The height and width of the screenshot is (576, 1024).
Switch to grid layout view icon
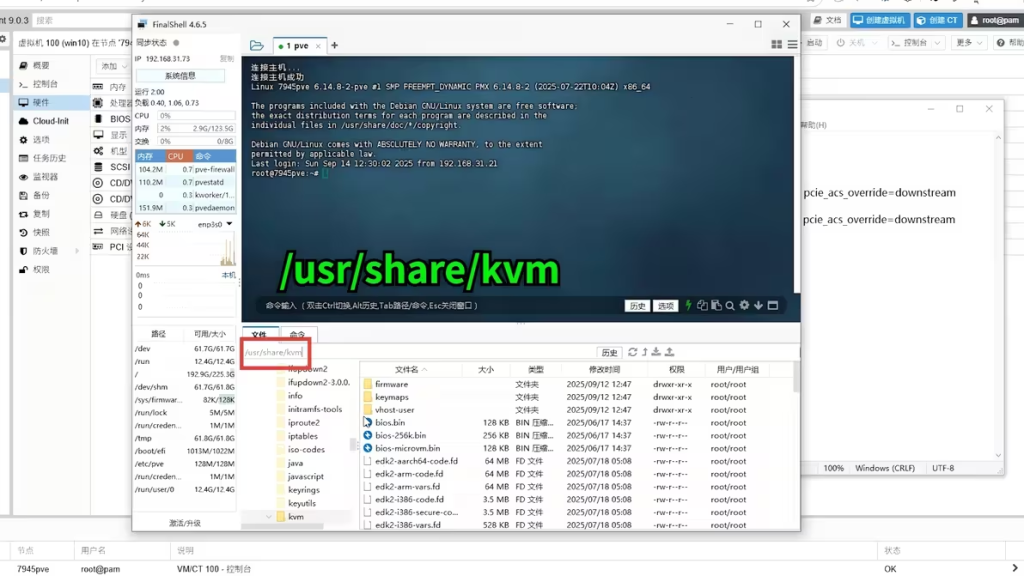click(777, 45)
